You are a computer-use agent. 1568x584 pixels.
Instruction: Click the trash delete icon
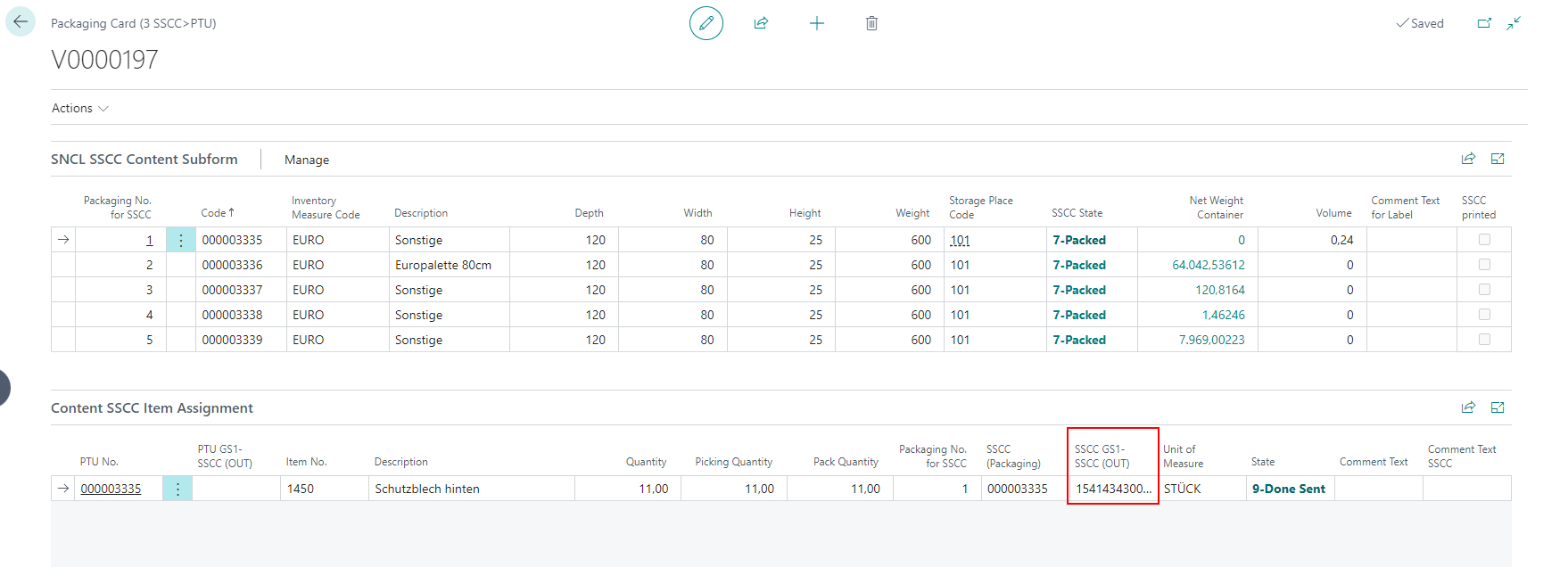click(871, 23)
